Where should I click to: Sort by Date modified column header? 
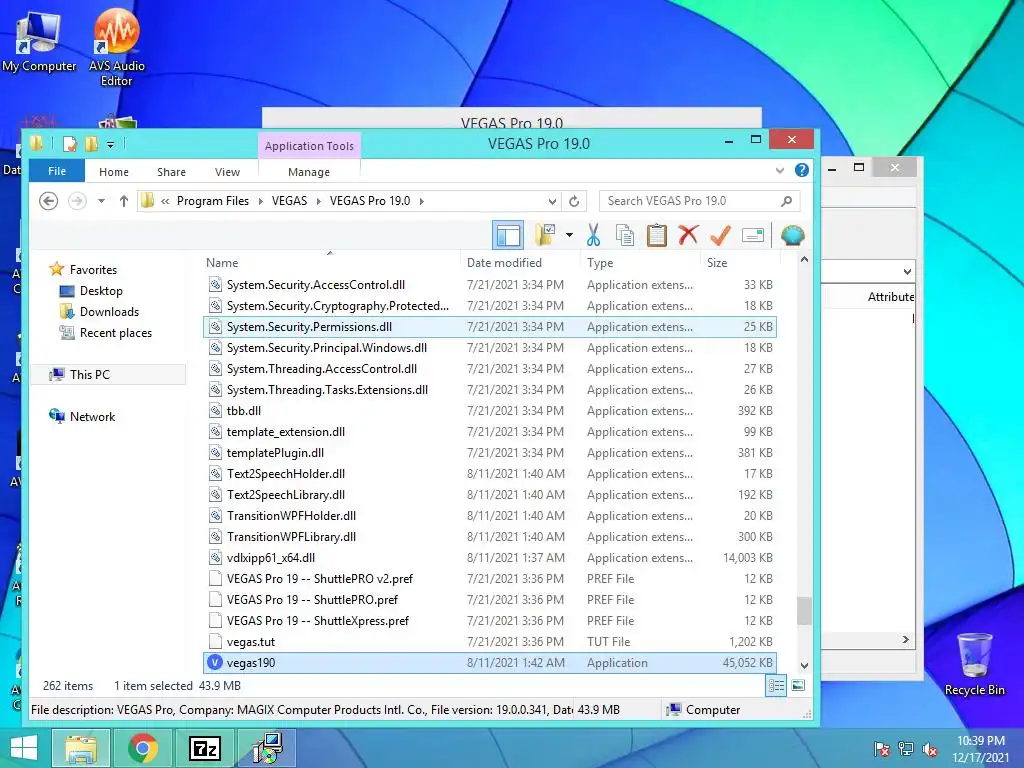pyautogui.click(x=520, y=263)
